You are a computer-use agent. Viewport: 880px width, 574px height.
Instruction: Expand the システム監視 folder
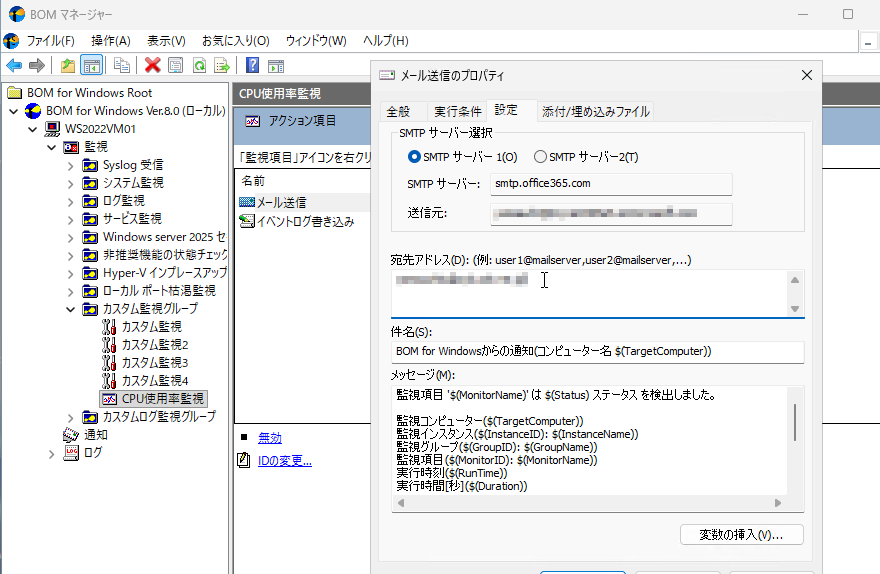coord(70,183)
